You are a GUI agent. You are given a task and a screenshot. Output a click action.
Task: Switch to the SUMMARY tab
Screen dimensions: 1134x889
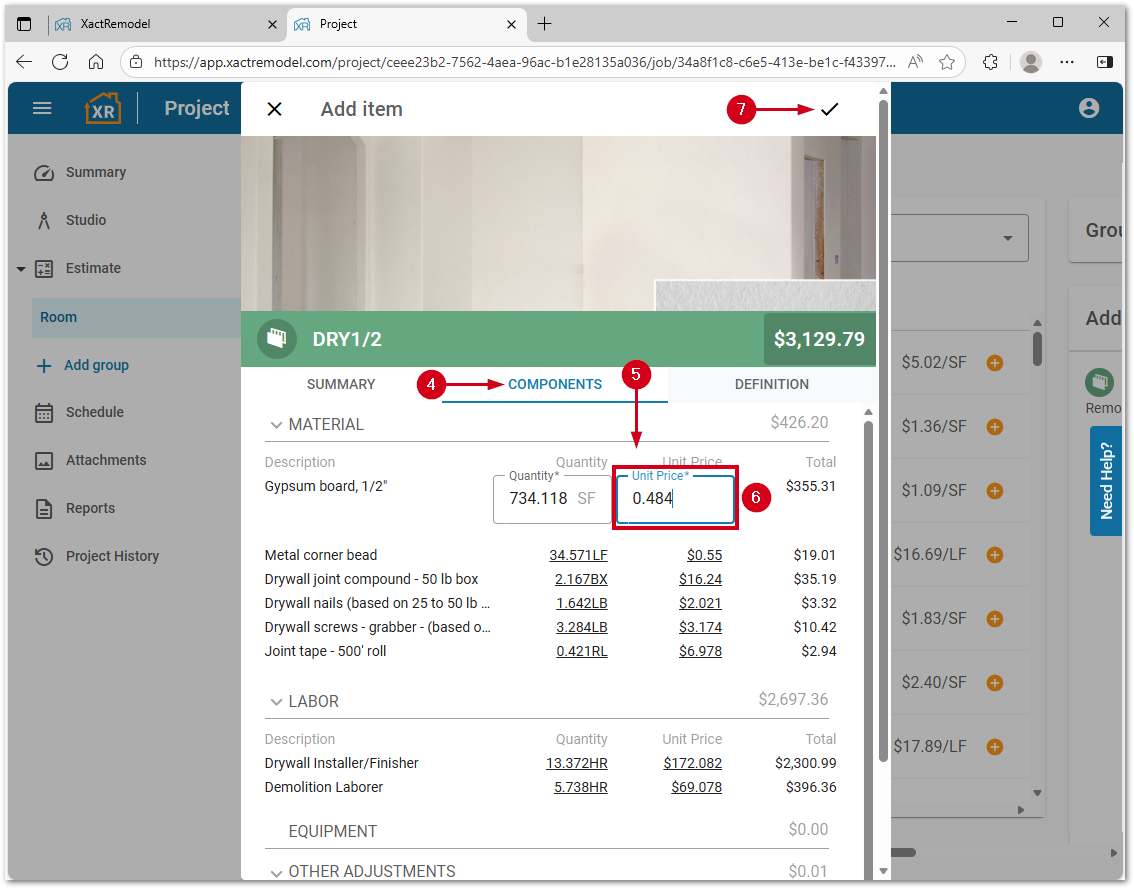(341, 384)
